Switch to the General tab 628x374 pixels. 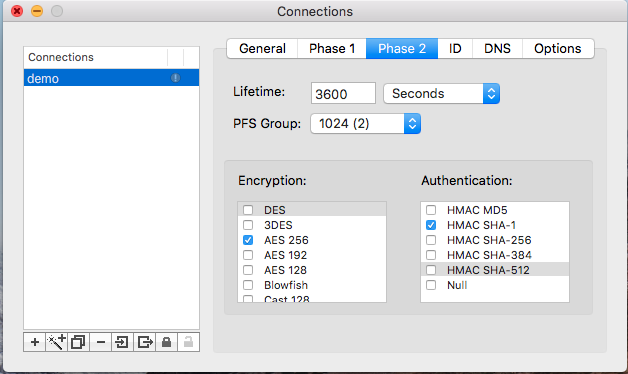262,48
